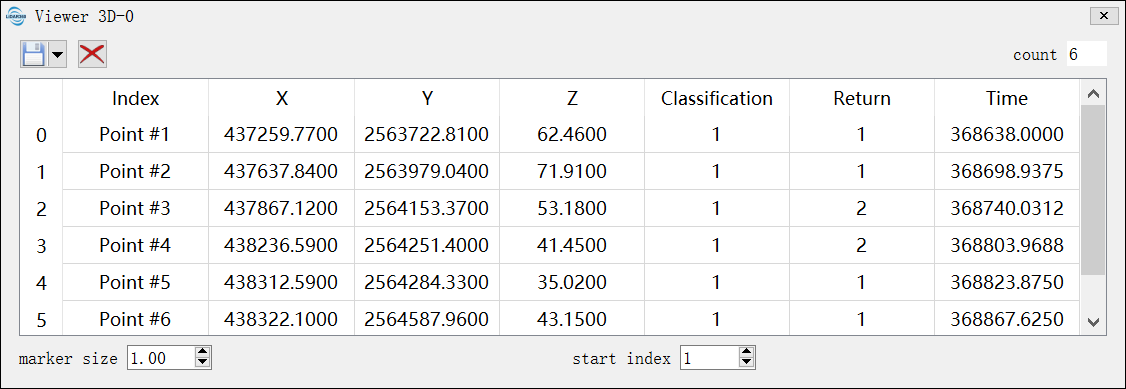Click the marker size input field
Image resolution: width=1126 pixels, height=389 pixels.
pos(161,358)
